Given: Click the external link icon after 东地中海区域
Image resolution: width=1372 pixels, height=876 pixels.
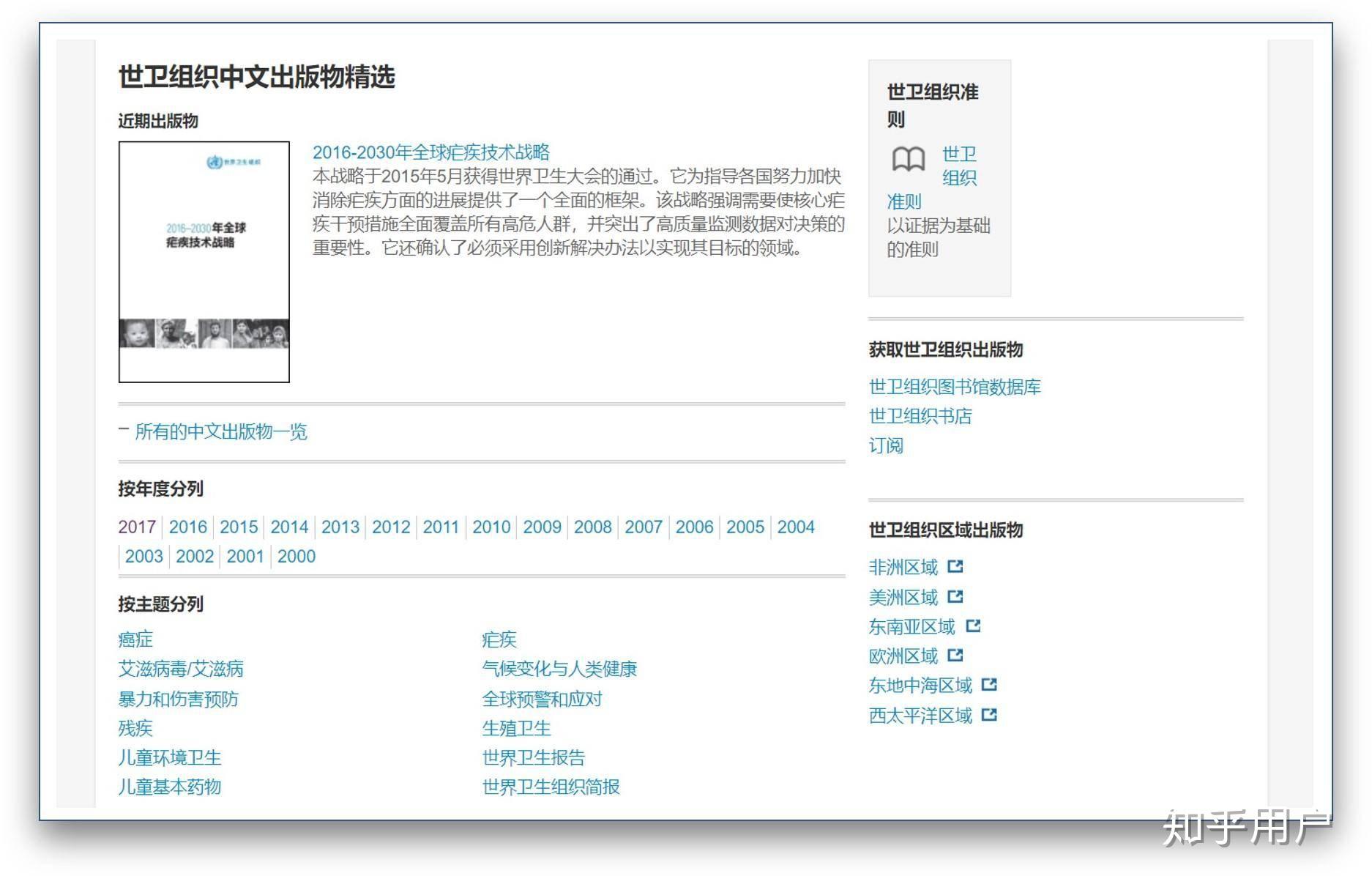Looking at the screenshot, I should pos(990,685).
